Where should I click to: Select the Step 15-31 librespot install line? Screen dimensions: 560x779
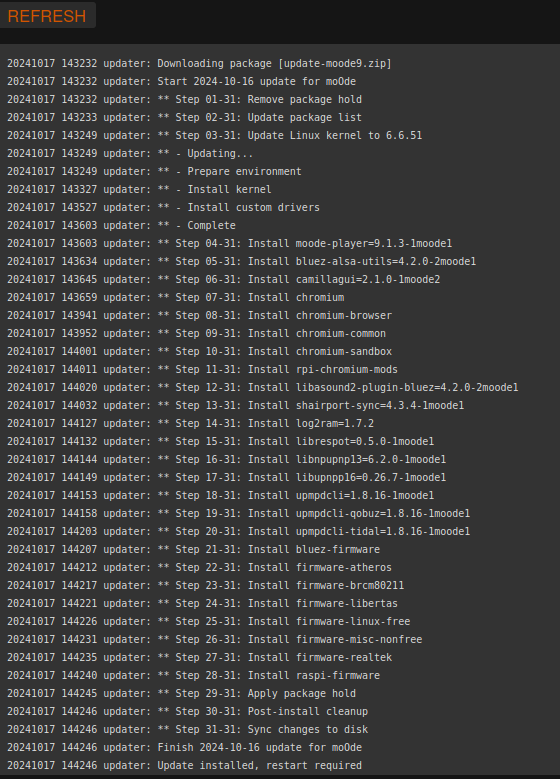[x=221, y=441]
